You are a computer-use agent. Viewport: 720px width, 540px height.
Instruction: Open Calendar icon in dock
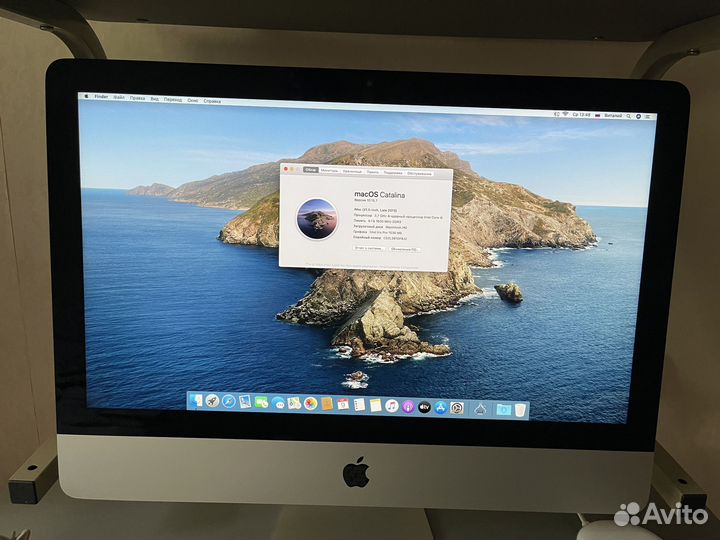[x=343, y=404]
